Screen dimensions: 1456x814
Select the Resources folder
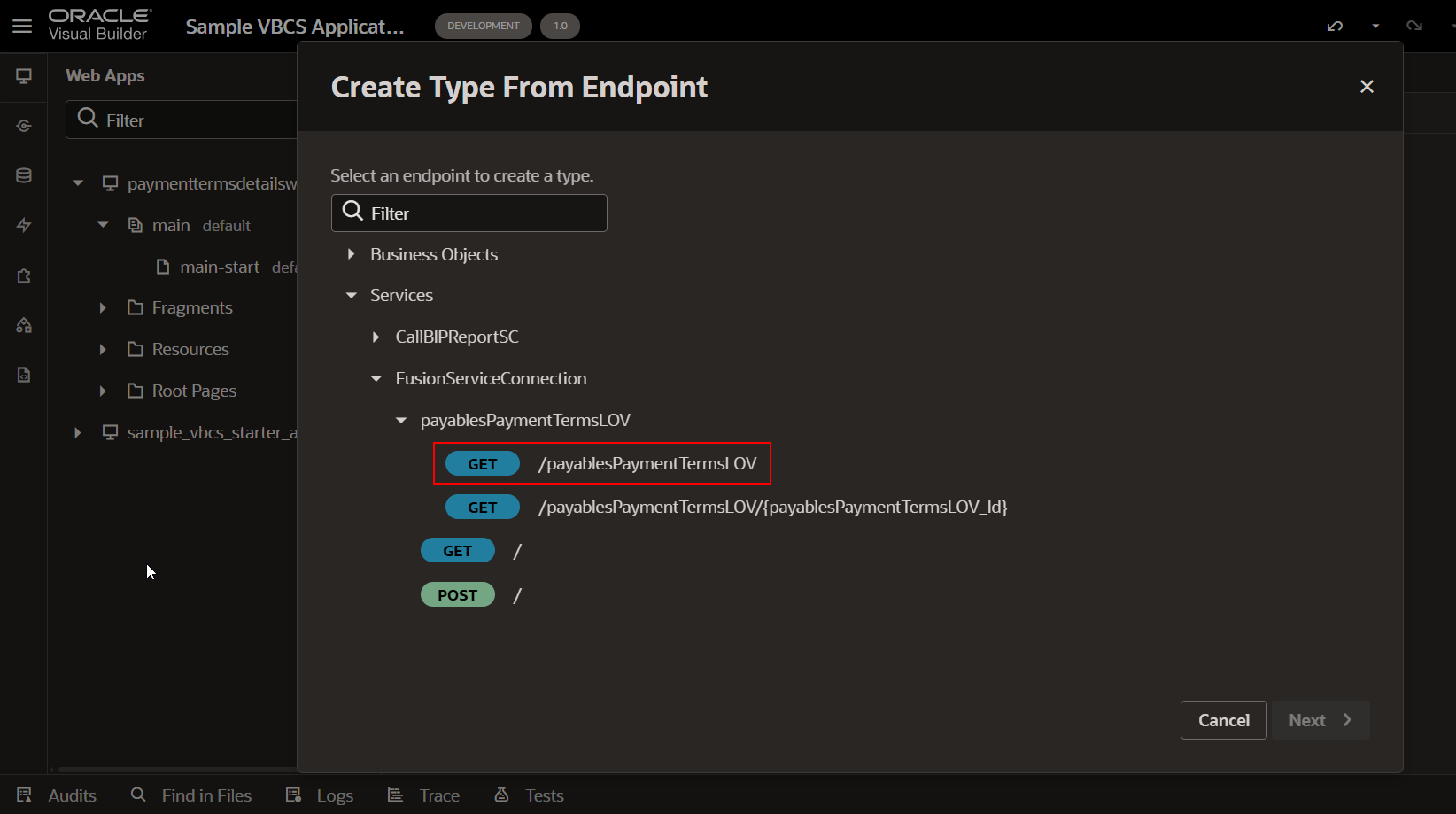point(190,349)
